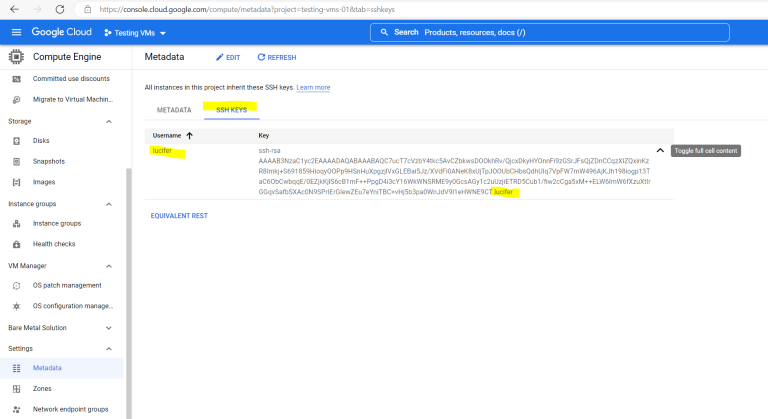
Task: Click the Migrate to Virtual Machines icon
Action: click(17, 99)
